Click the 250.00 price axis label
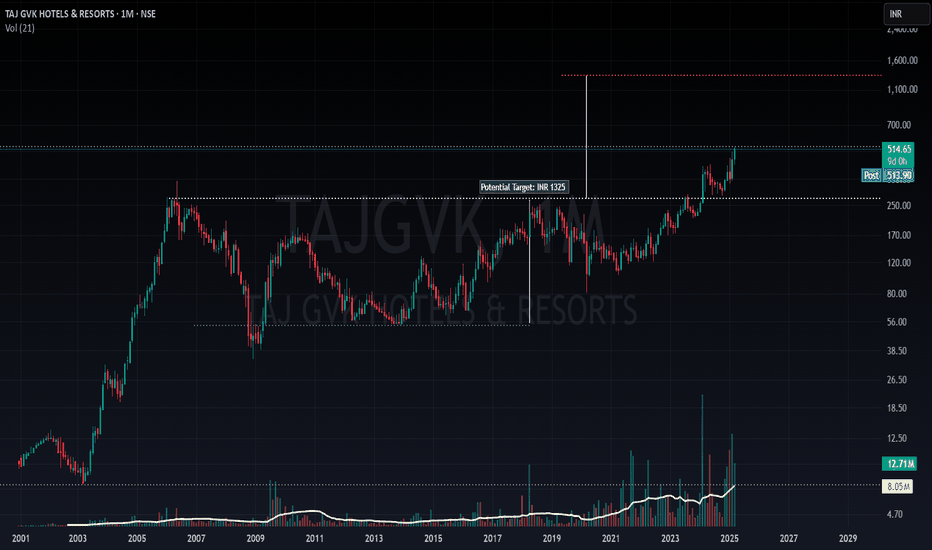This screenshot has height=550, width=932. click(899, 206)
